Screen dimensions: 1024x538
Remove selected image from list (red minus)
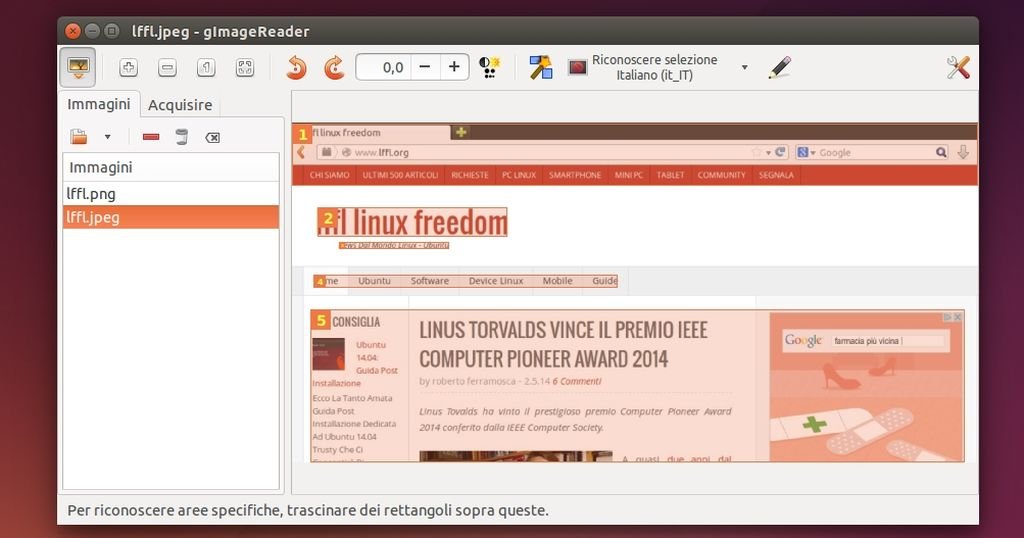(x=151, y=137)
